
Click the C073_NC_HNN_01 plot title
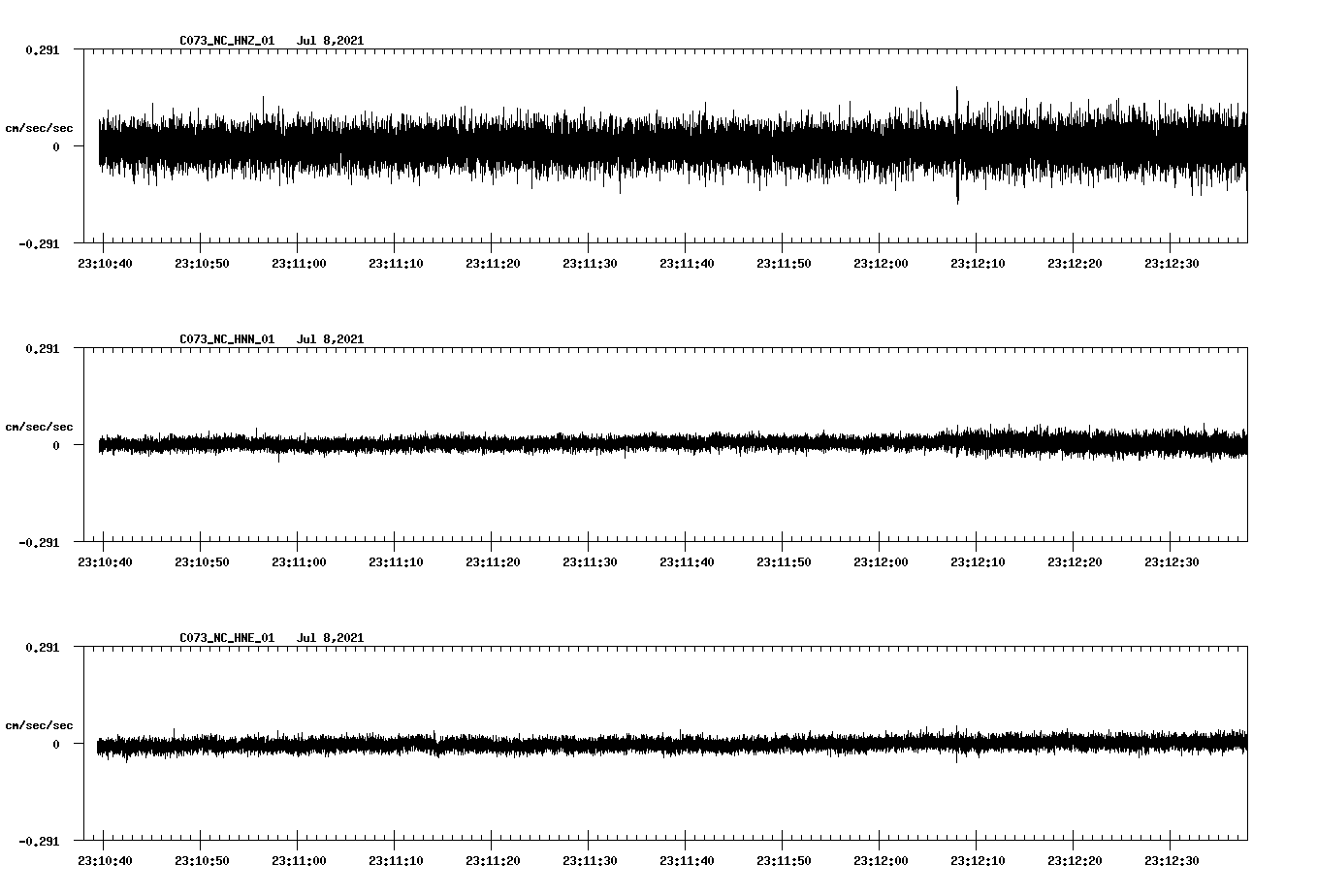pos(227,339)
